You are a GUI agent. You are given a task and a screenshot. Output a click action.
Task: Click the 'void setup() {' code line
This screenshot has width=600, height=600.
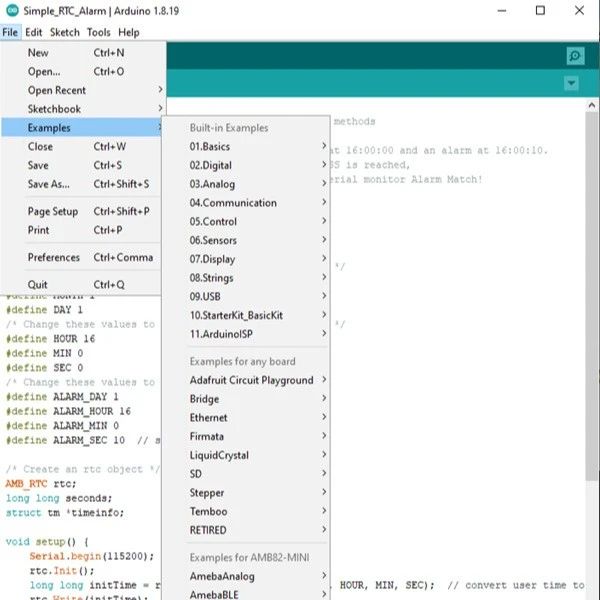pos(47,542)
